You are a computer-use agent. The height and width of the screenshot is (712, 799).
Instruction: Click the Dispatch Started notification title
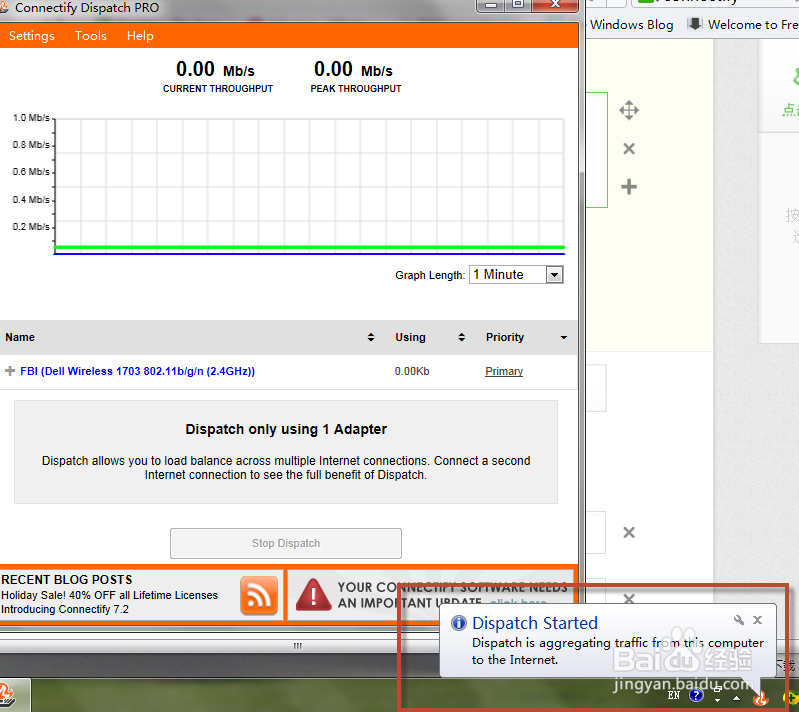point(535,623)
